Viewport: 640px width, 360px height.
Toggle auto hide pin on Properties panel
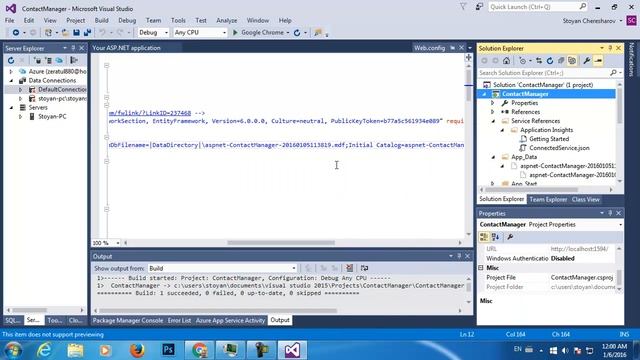[610, 213]
